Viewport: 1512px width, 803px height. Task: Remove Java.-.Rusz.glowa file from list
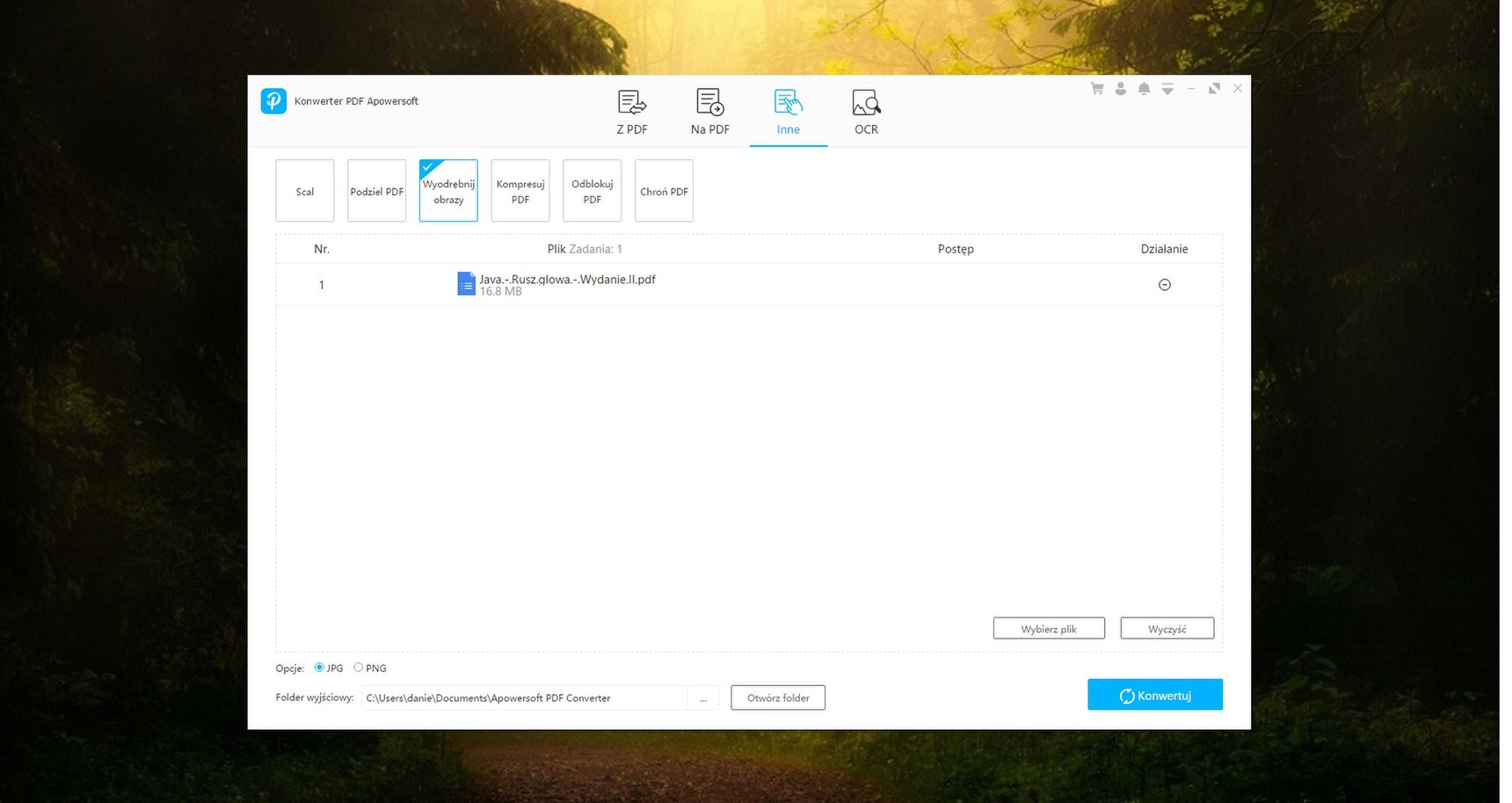[x=1165, y=285]
